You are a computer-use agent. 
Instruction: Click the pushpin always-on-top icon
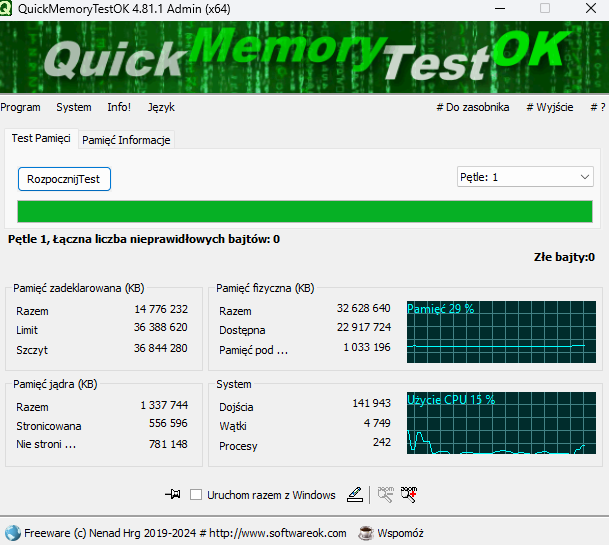tap(173, 494)
